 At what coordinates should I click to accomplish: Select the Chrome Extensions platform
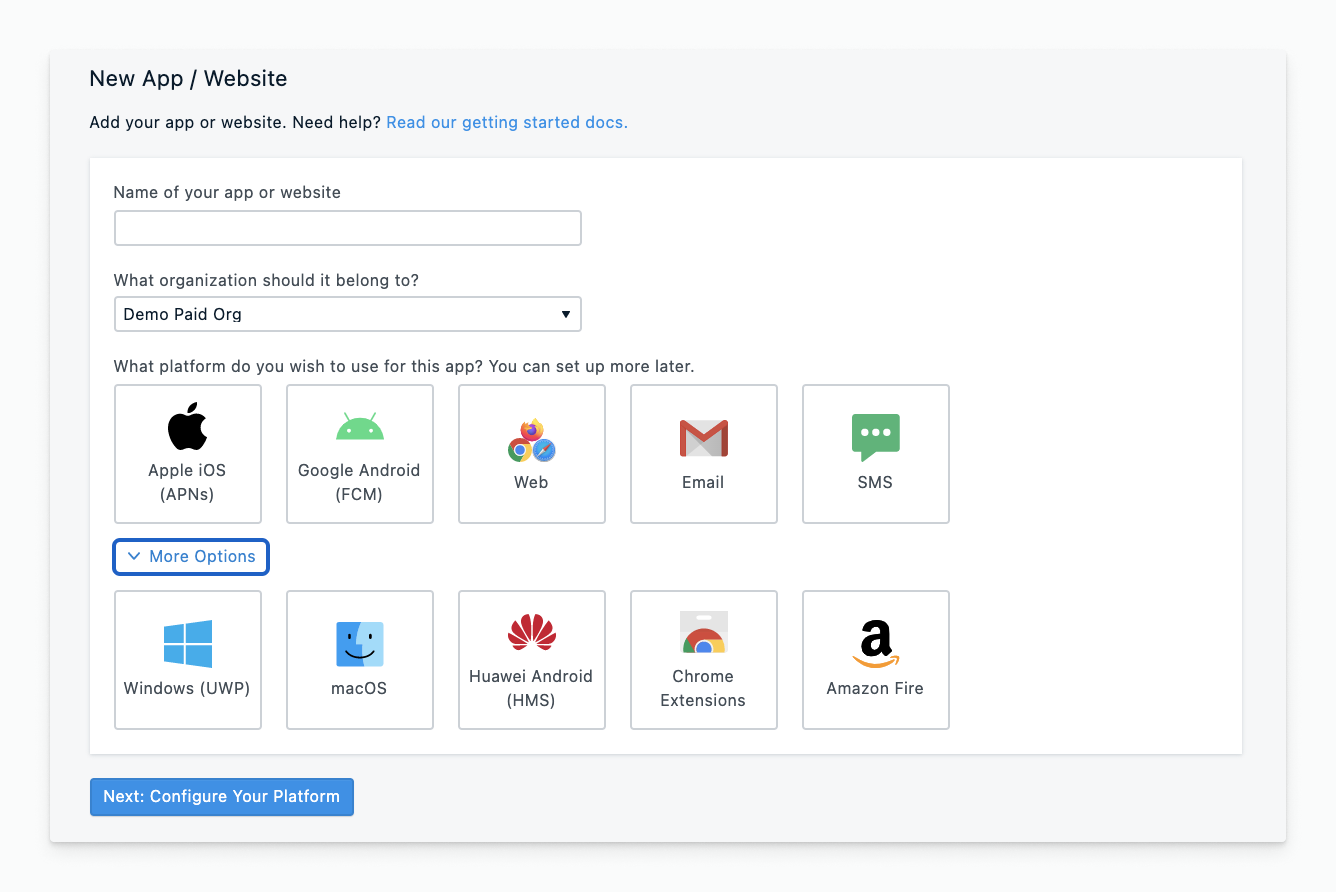tap(704, 660)
